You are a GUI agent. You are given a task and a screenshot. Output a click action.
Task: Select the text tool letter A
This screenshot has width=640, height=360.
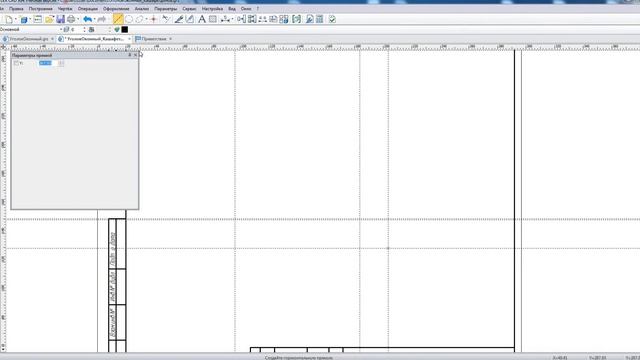coord(202,19)
